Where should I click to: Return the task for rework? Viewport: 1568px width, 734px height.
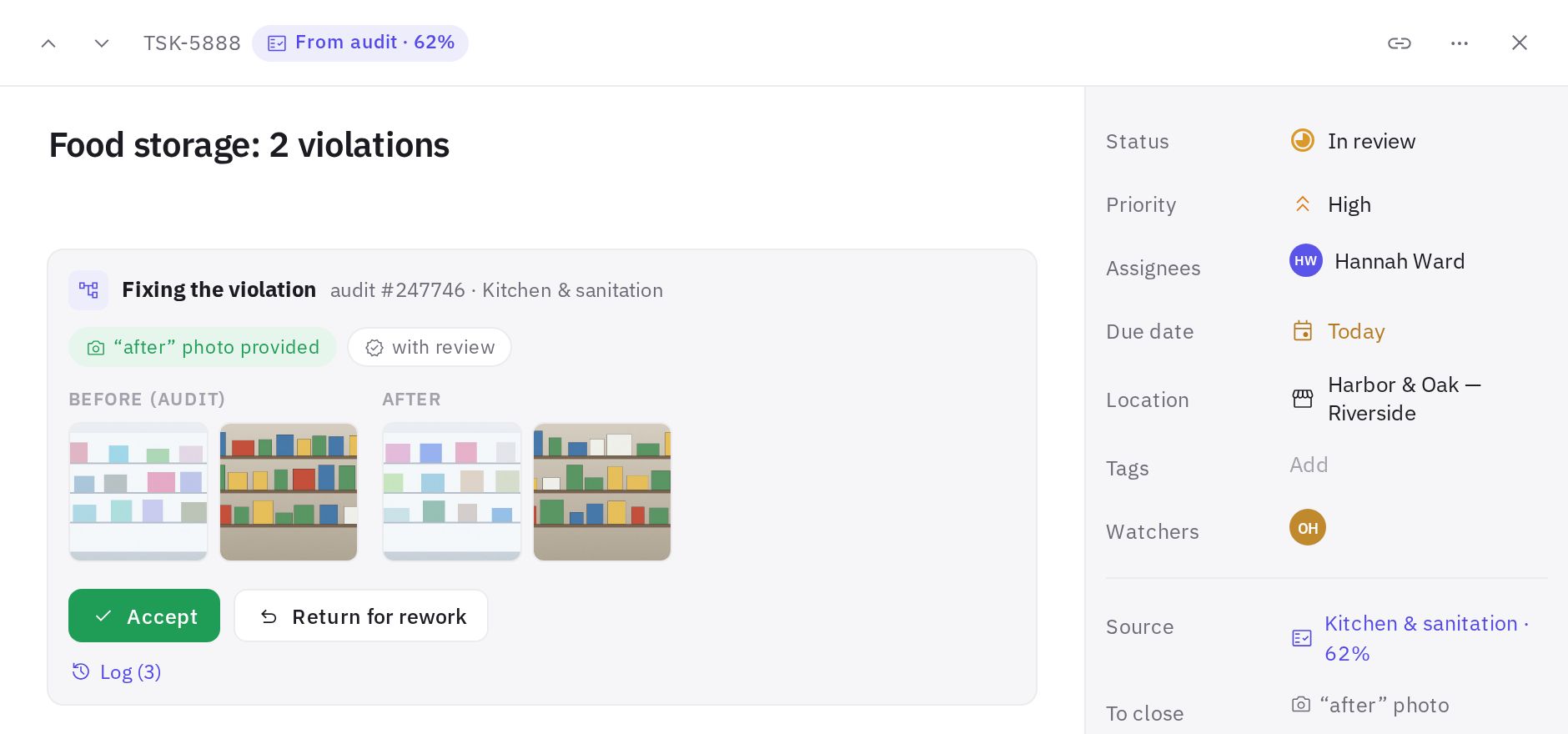pos(361,616)
